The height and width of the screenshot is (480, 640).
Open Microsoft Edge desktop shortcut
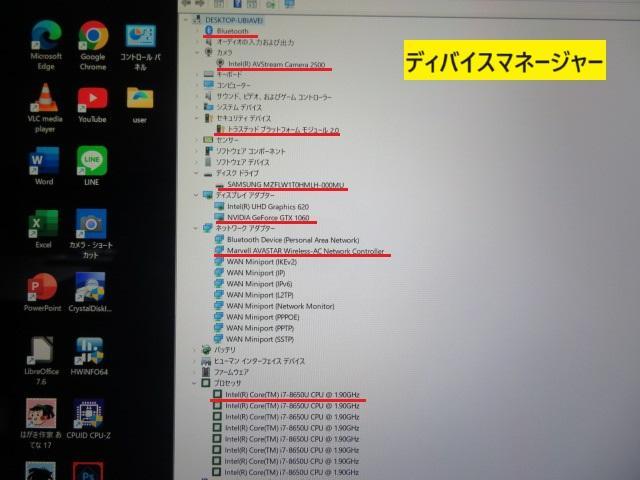pyautogui.click(x=46, y=45)
